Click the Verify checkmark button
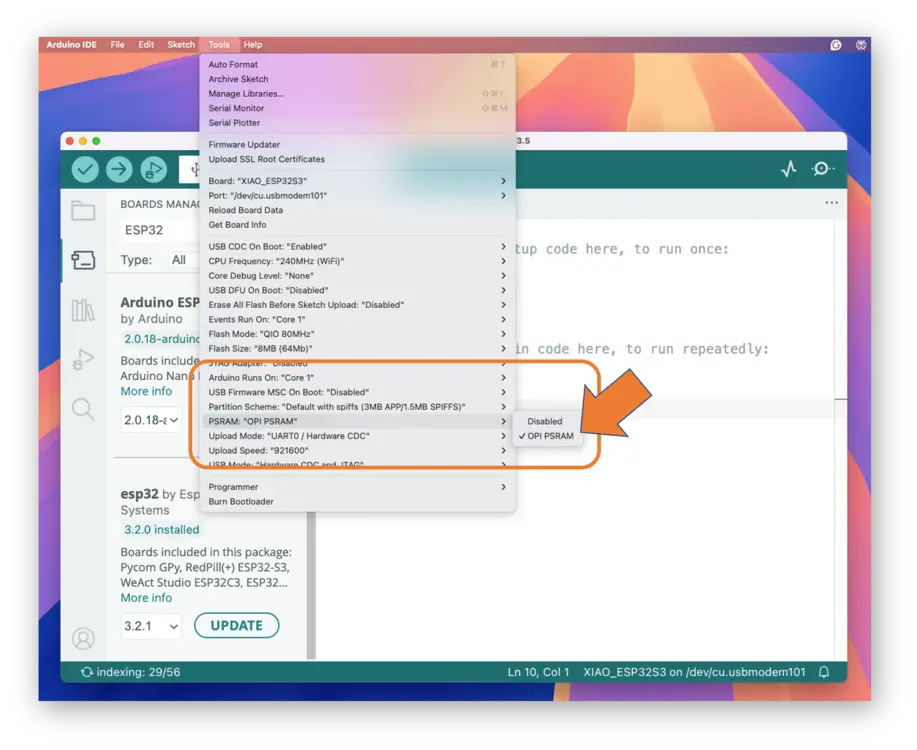917x750 pixels. coord(85,170)
